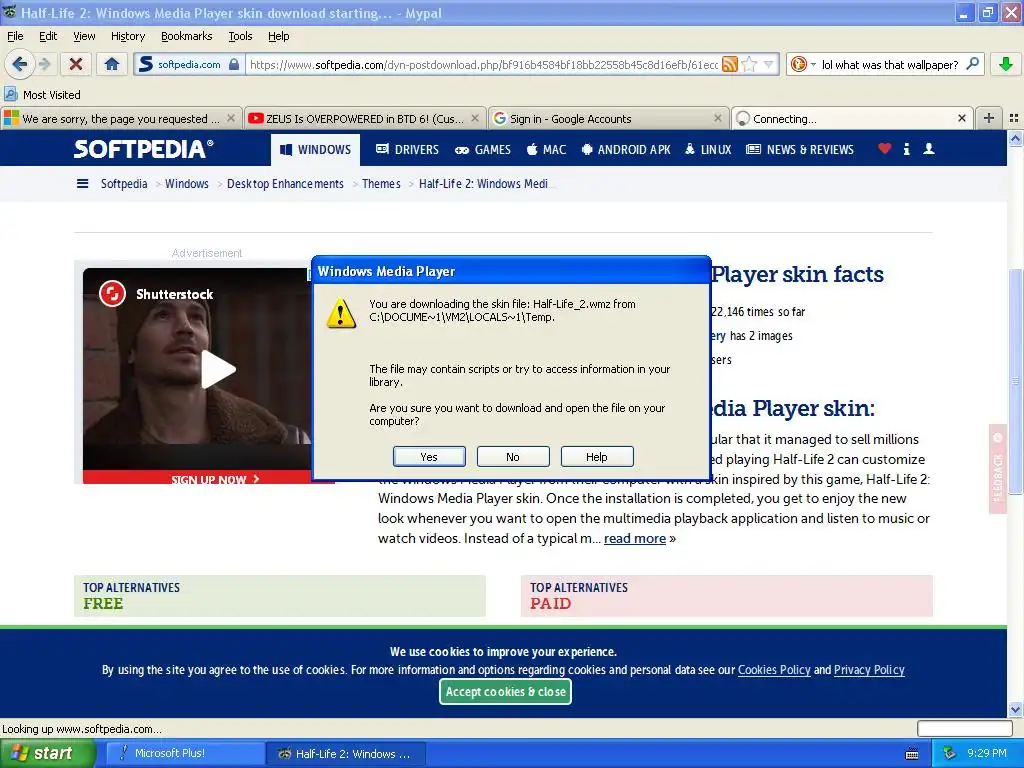Open NEWS & REVIEWS section
Viewport: 1024px width, 768px height.
[799, 150]
